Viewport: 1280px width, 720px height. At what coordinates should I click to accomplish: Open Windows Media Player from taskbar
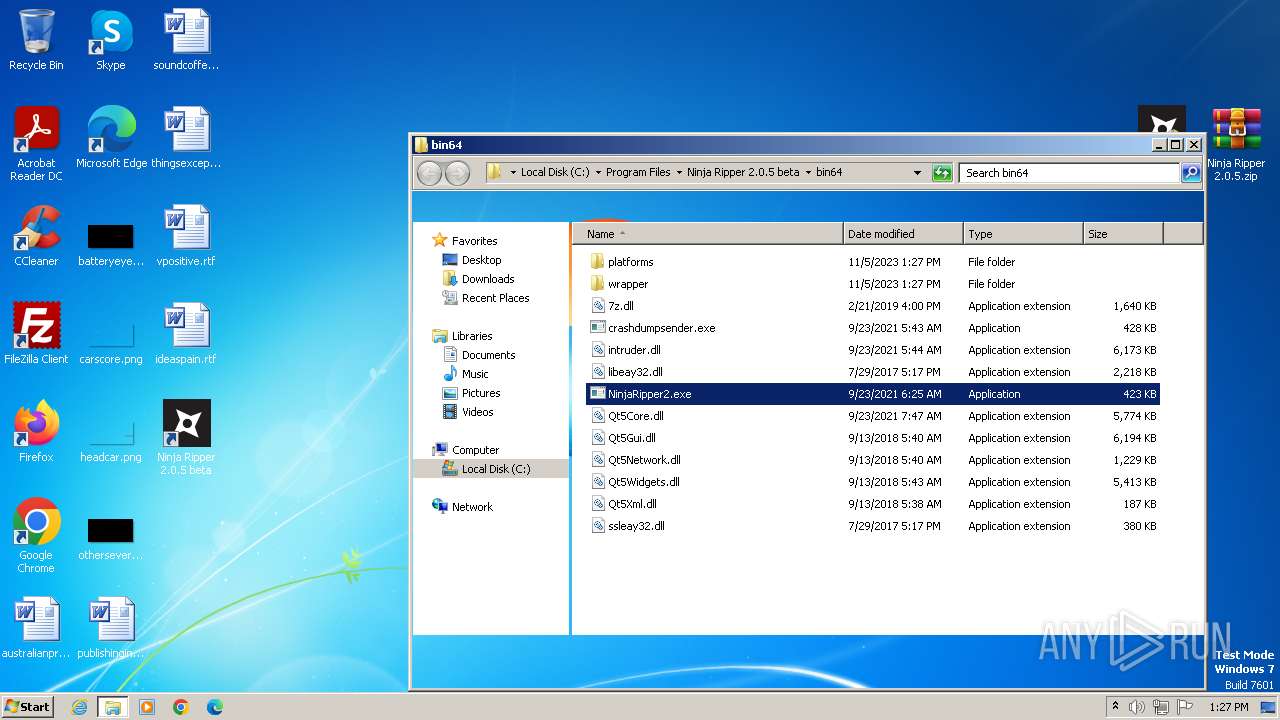coord(147,707)
